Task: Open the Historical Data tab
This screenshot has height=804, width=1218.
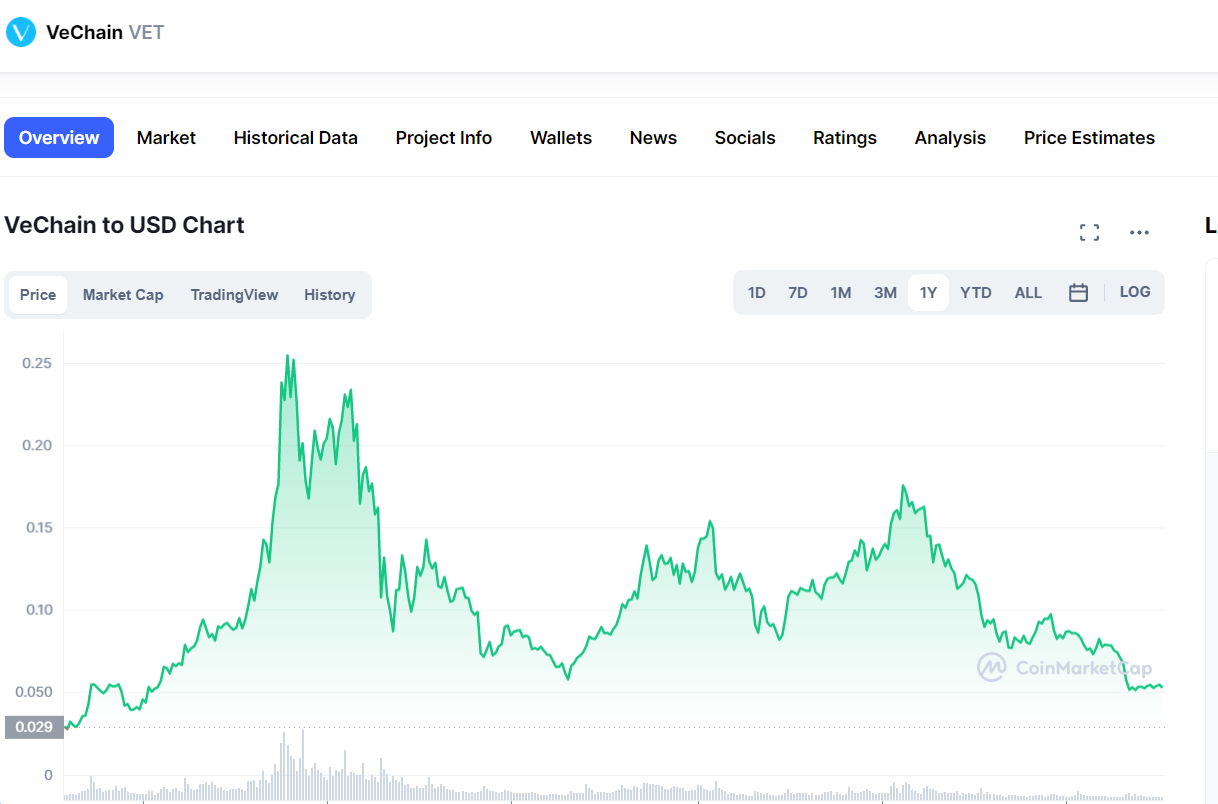Action: click(296, 138)
